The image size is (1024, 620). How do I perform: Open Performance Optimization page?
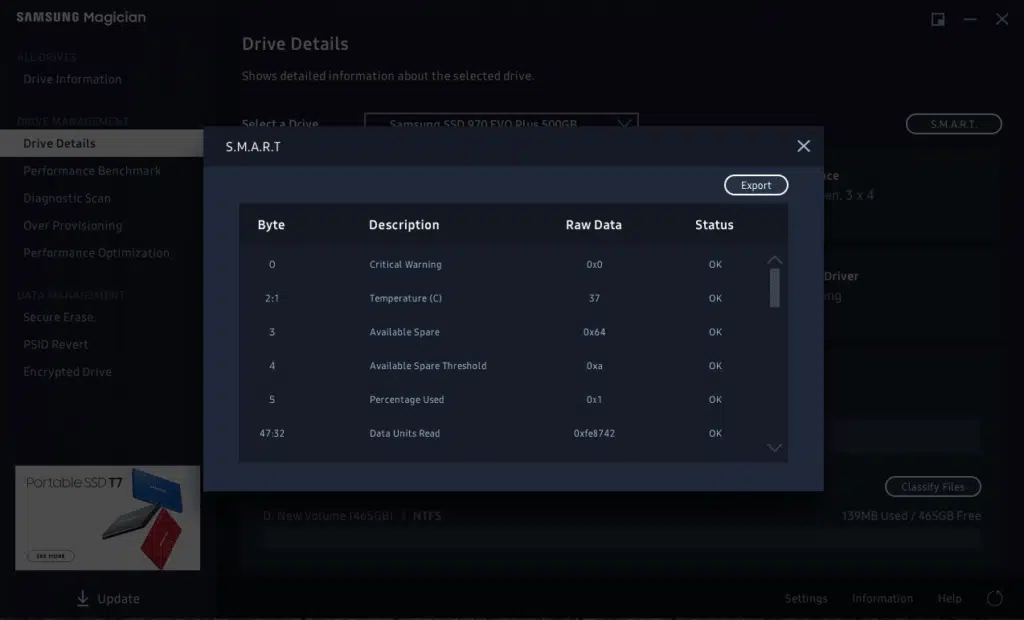(96, 253)
